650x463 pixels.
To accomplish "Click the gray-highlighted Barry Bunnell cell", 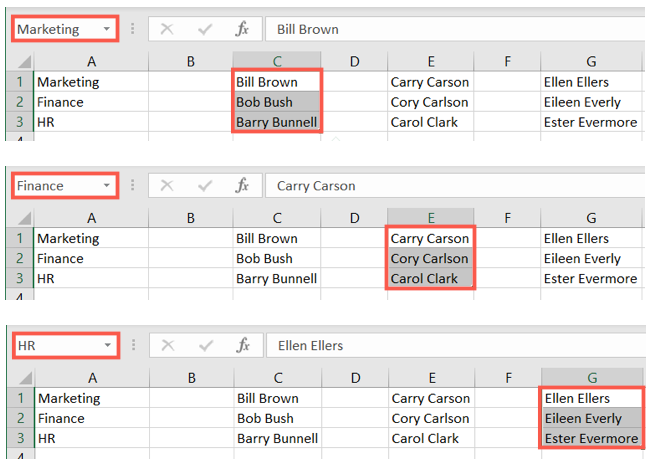I will tap(276, 123).
